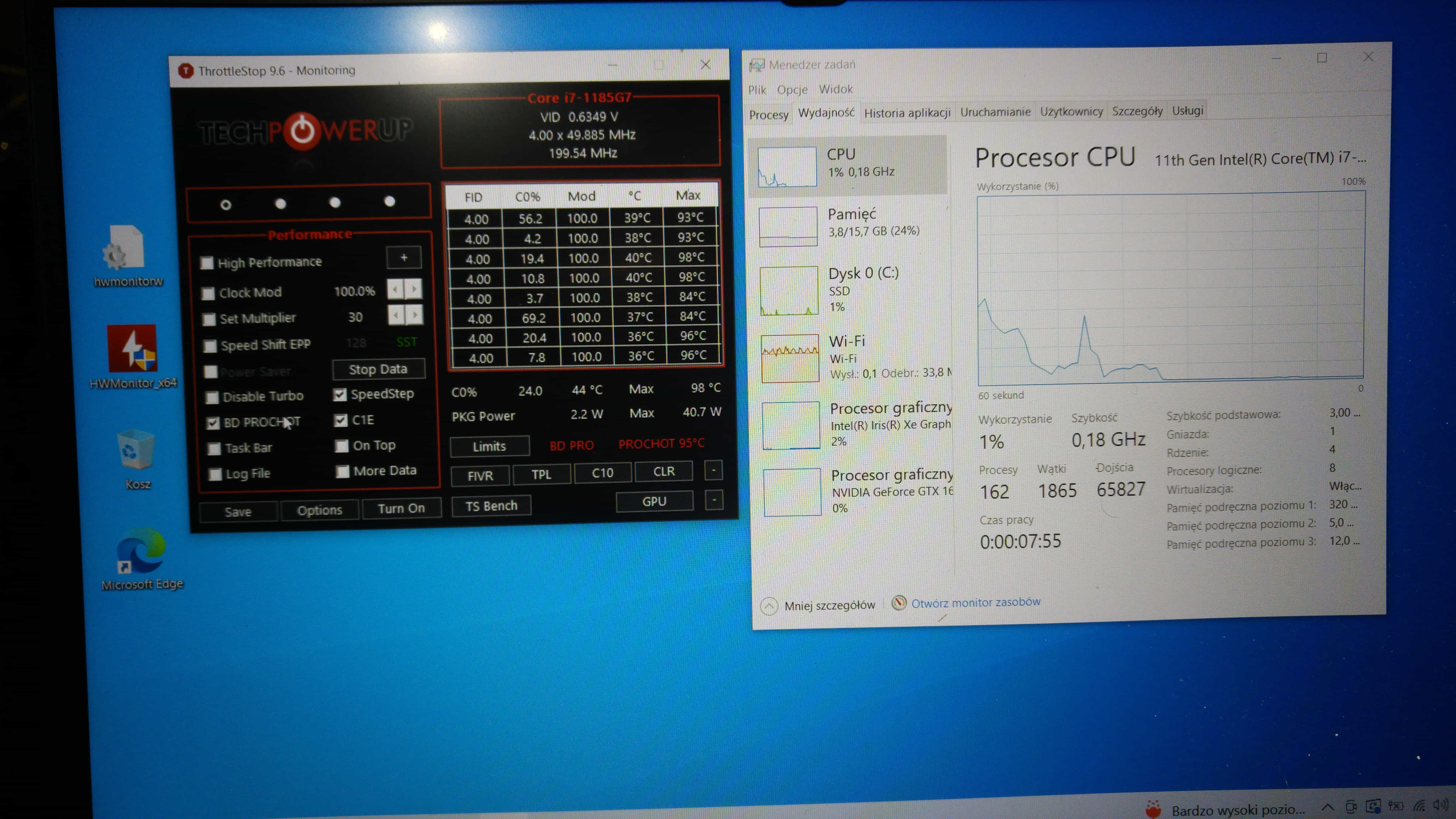Enable the More Data checkbox
Screen dimensions: 1456x819
pos(343,471)
